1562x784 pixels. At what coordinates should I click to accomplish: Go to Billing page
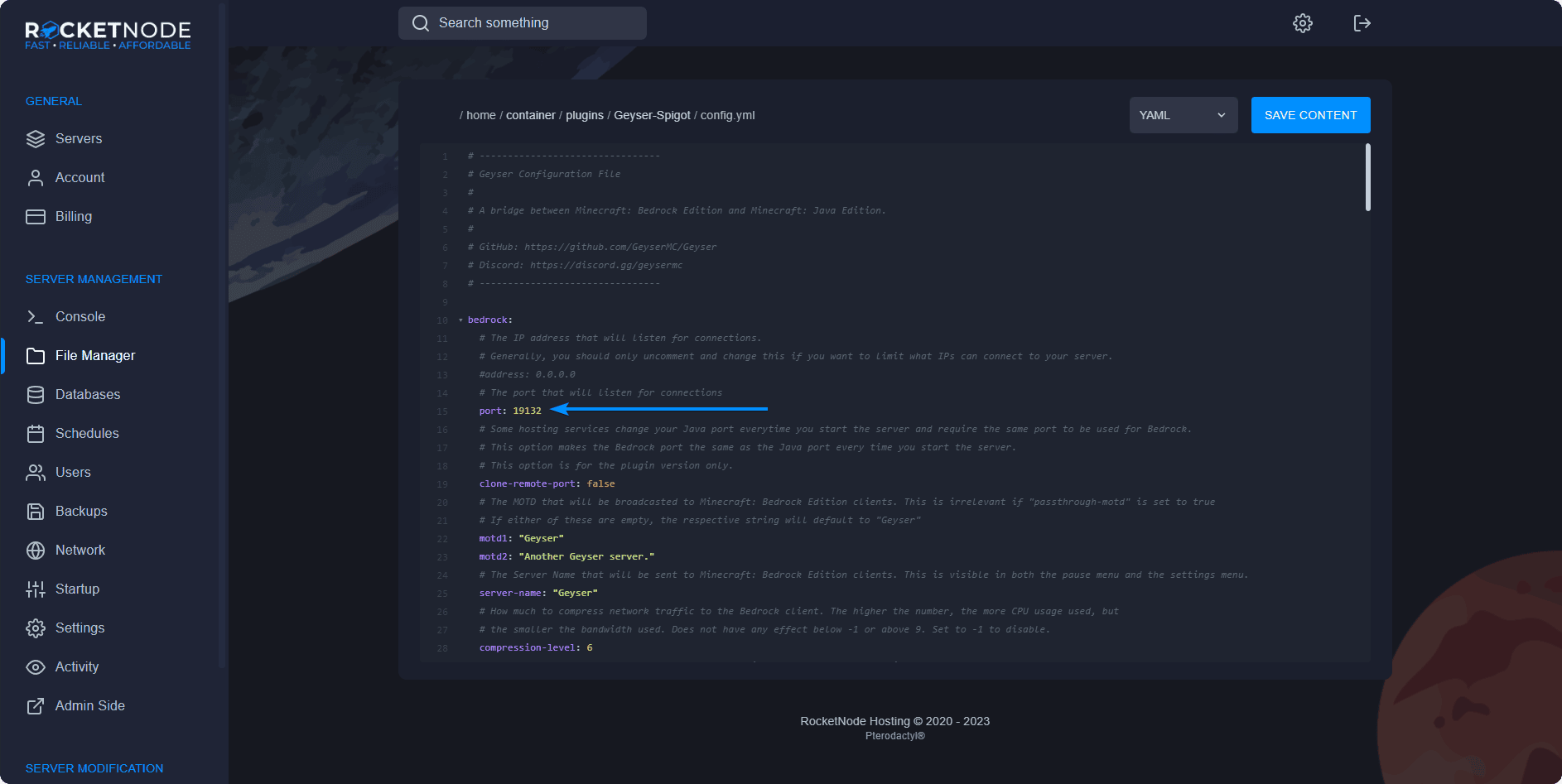point(73,217)
